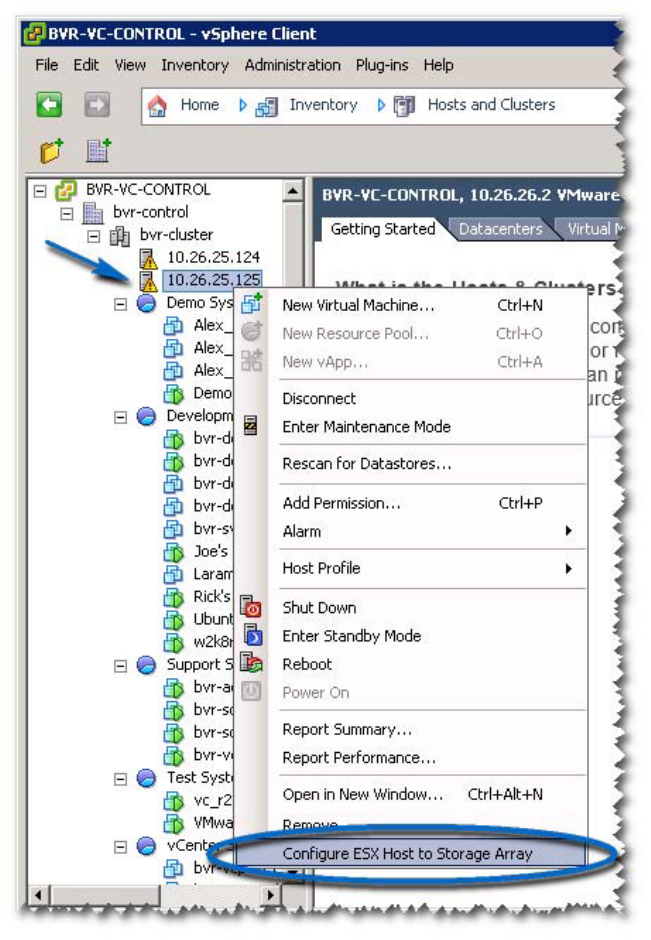
Task: Click the green Back navigation arrow
Action: pos(49,105)
